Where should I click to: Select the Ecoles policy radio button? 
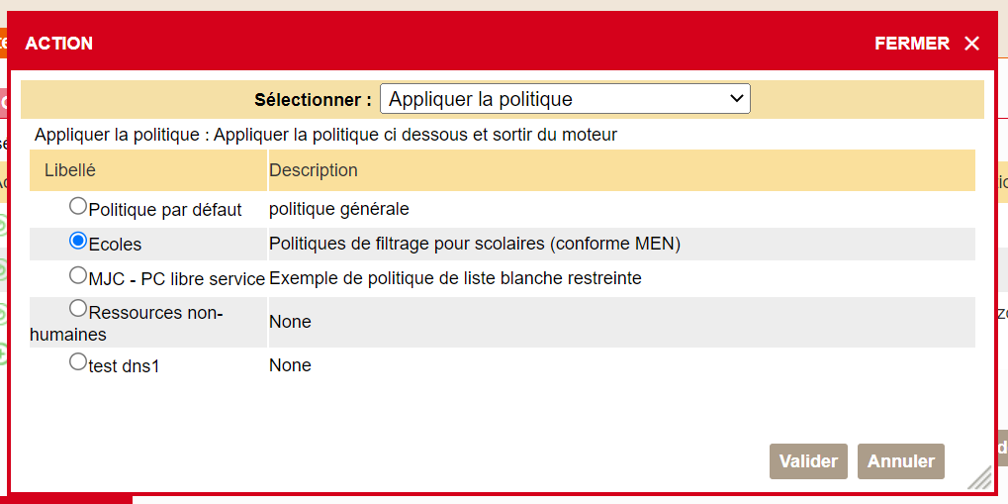click(x=78, y=241)
